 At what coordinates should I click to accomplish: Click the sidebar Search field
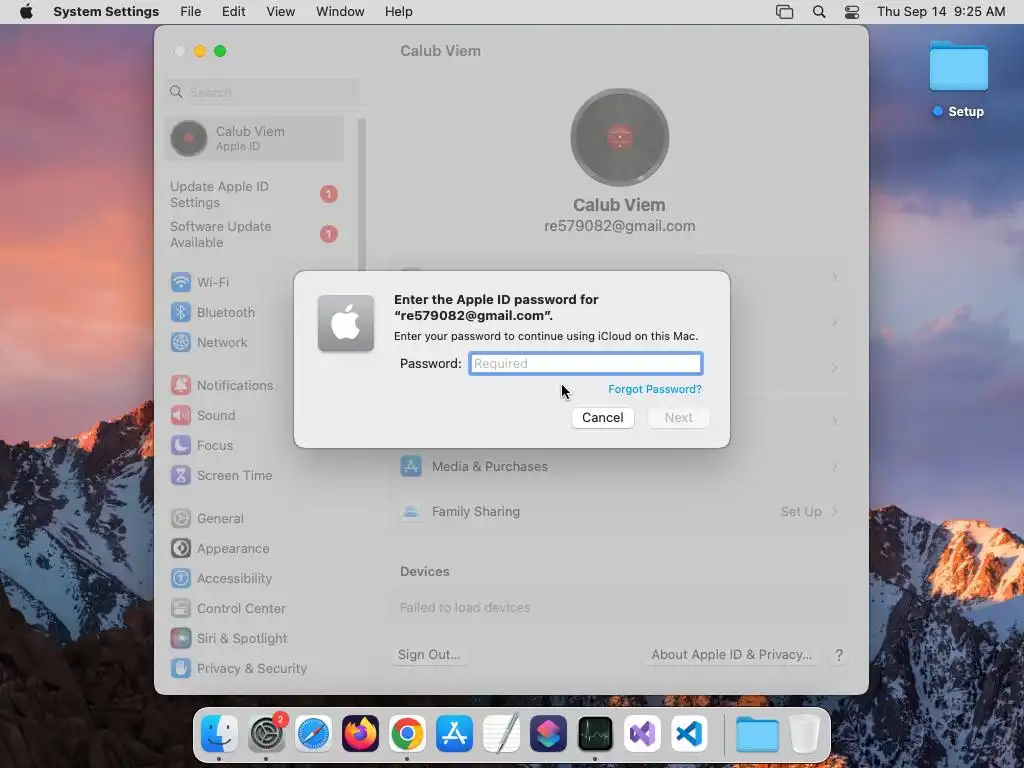(262, 92)
